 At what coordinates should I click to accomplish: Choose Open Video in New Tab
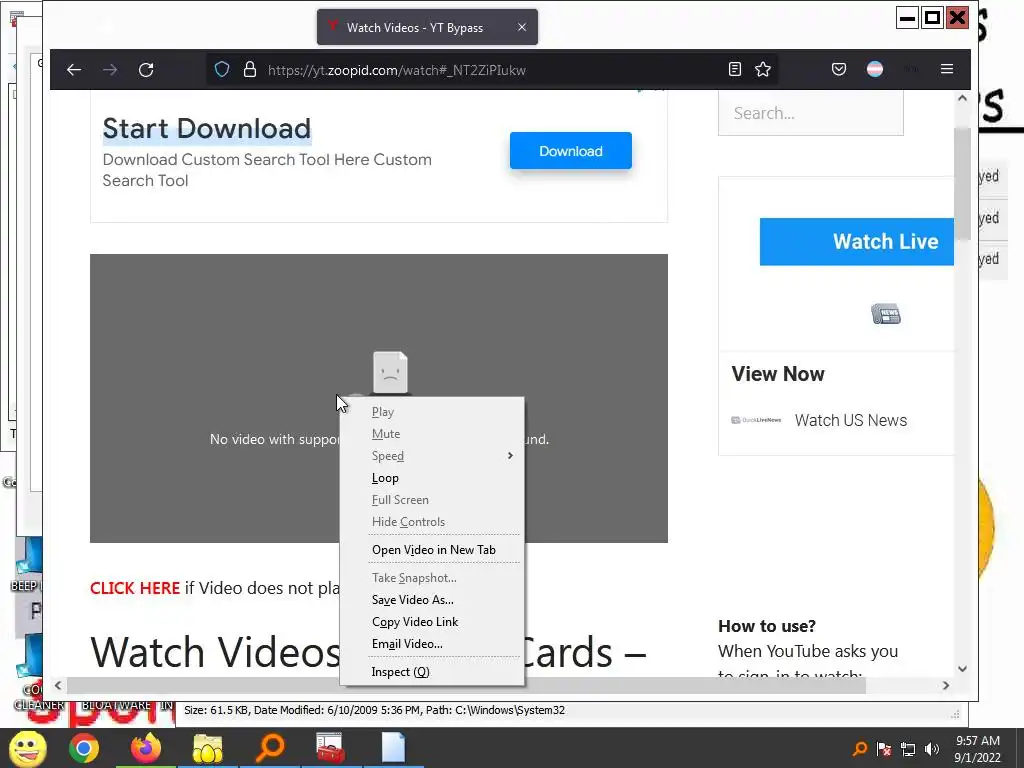pyautogui.click(x=432, y=550)
